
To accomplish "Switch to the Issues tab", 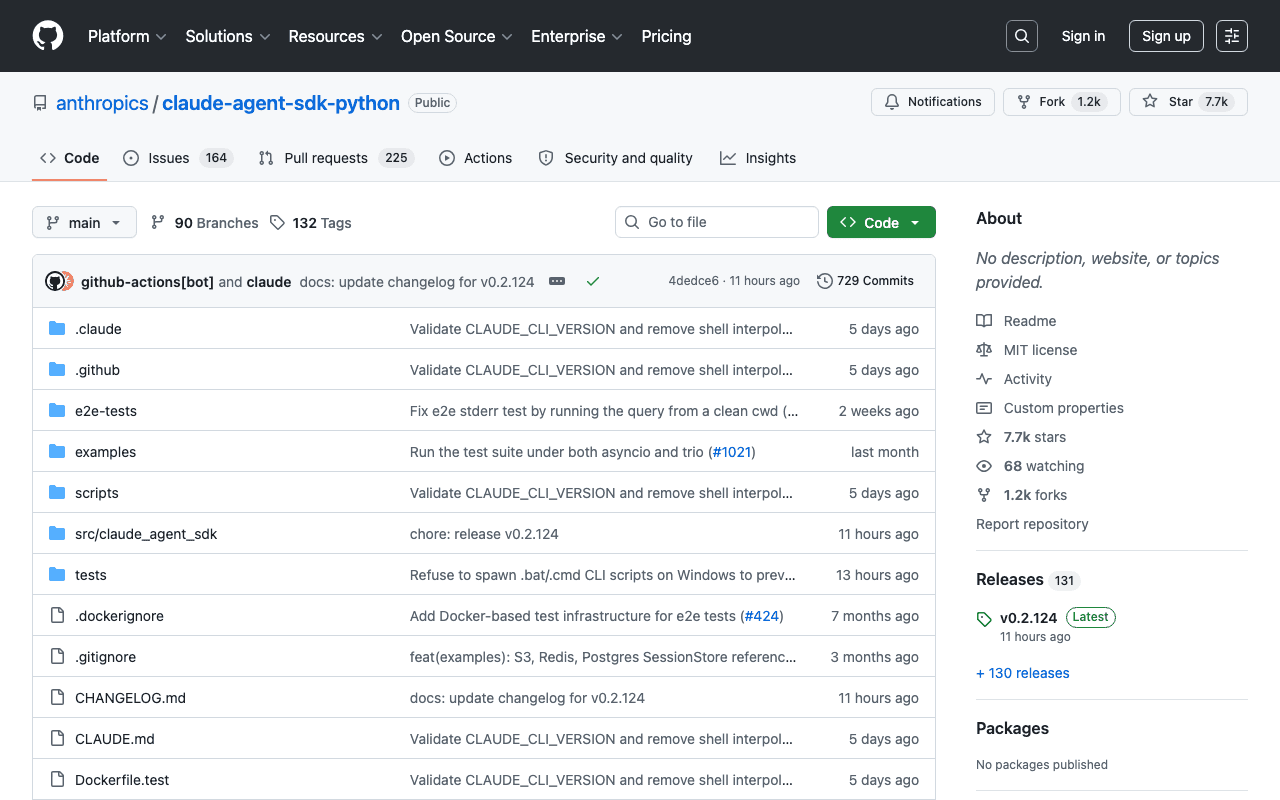I will click(x=178, y=158).
